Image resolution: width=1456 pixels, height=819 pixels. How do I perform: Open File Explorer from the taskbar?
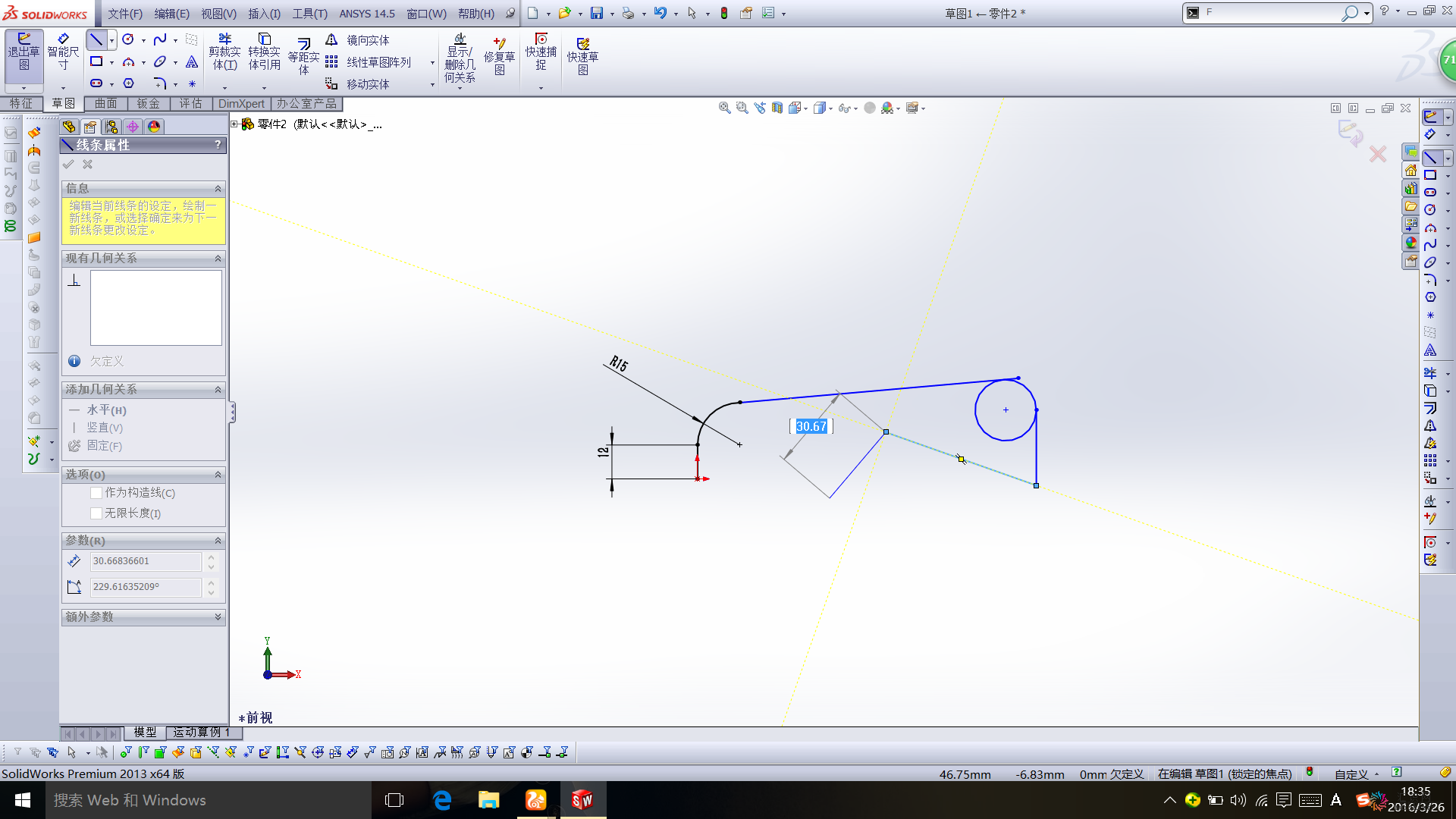click(x=488, y=800)
